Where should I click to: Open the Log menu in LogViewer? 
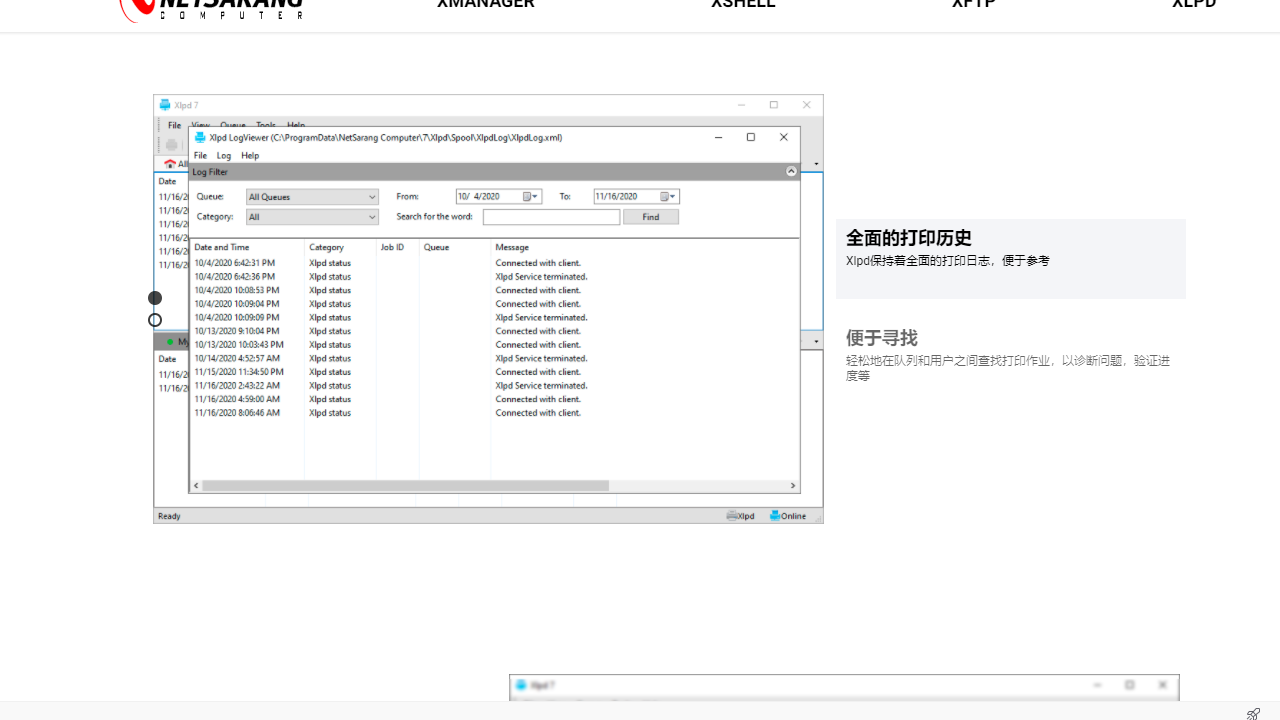[x=222, y=156]
